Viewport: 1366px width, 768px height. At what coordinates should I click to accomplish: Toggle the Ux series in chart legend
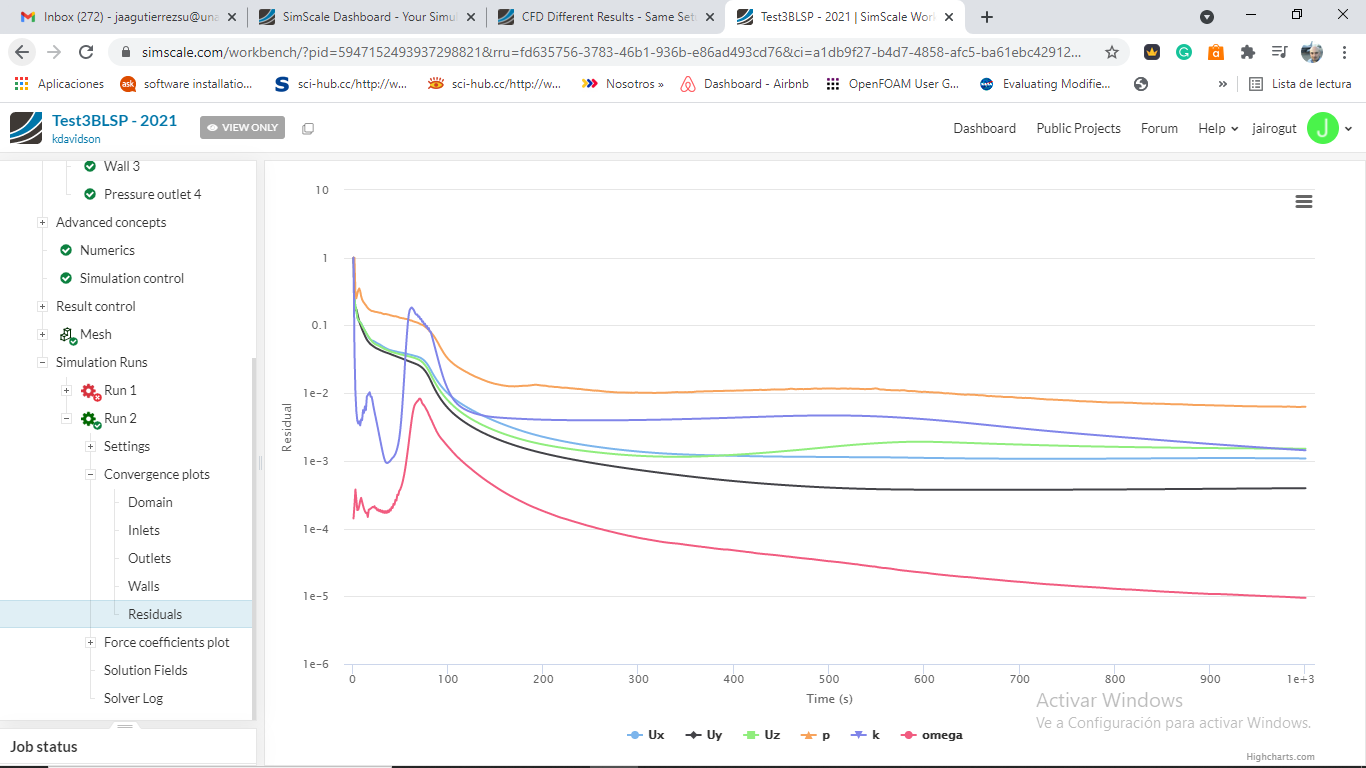pos(646,735)
